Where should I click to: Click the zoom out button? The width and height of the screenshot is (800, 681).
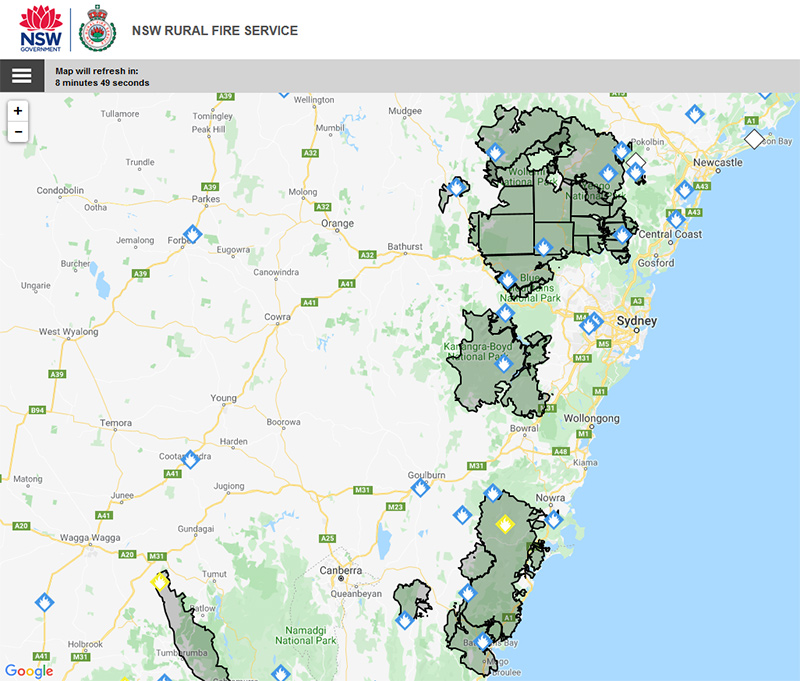tap(18, 131)
